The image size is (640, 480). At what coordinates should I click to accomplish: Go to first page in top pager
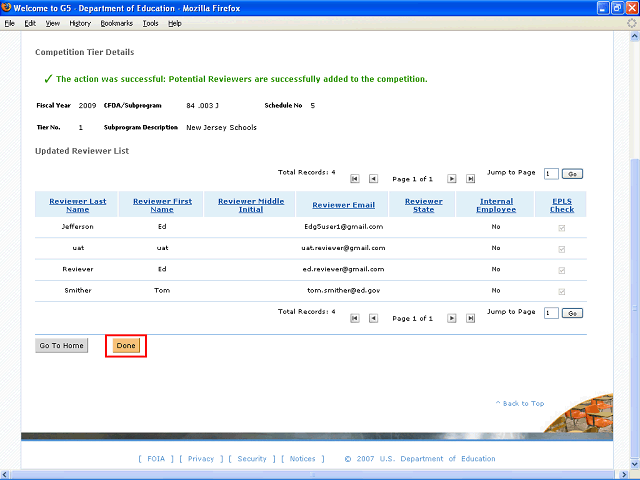click(x=355, y=179)
